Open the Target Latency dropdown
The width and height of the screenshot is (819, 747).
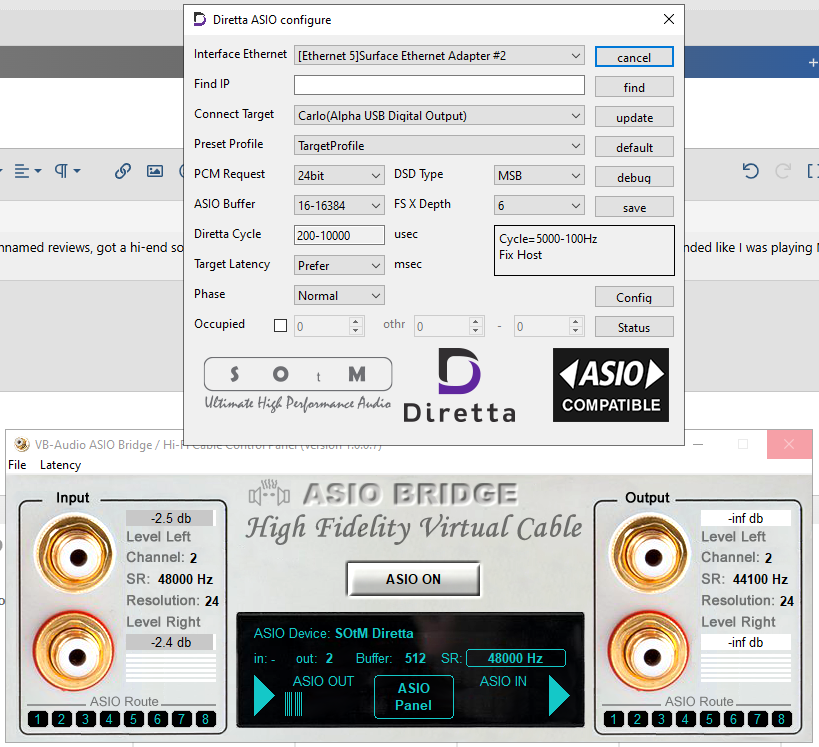click(339, 265)
